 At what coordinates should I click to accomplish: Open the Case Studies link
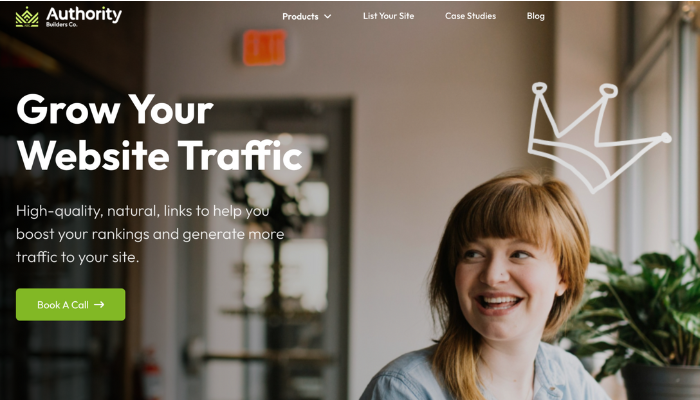470,16
